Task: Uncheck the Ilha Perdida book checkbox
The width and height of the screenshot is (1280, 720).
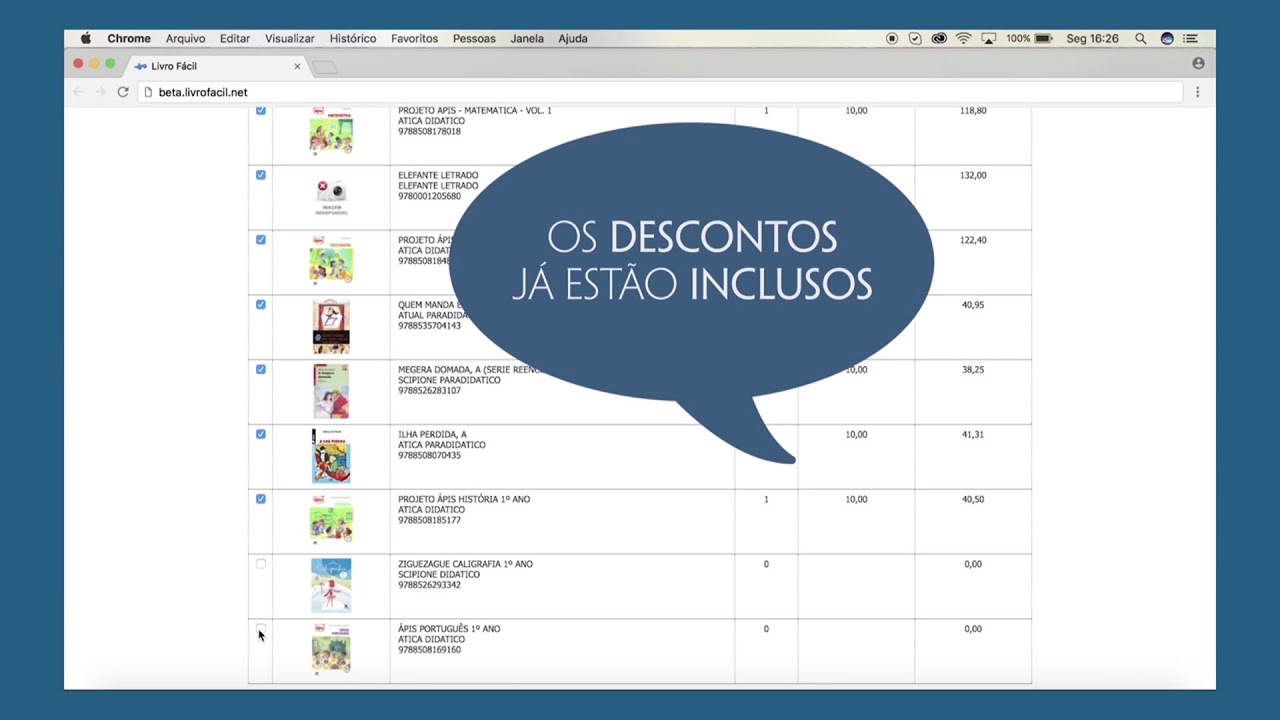Action: point(261,434)
